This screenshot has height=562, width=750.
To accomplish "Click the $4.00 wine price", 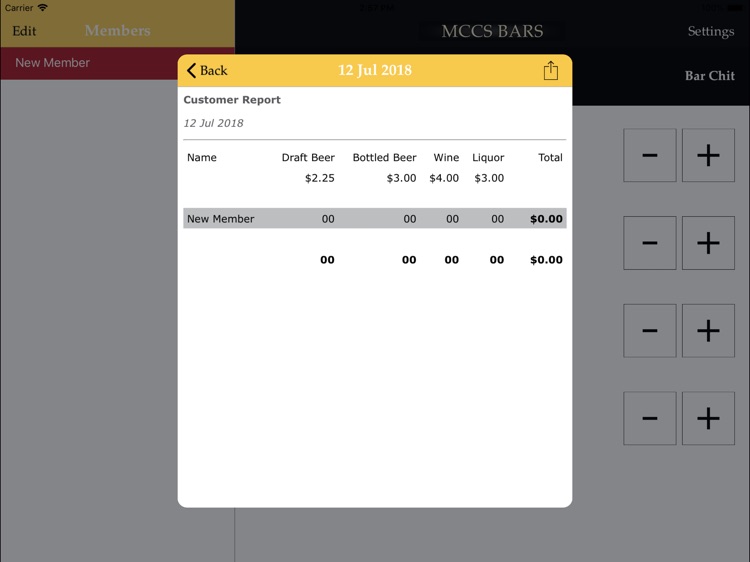I will click(444, 178).
